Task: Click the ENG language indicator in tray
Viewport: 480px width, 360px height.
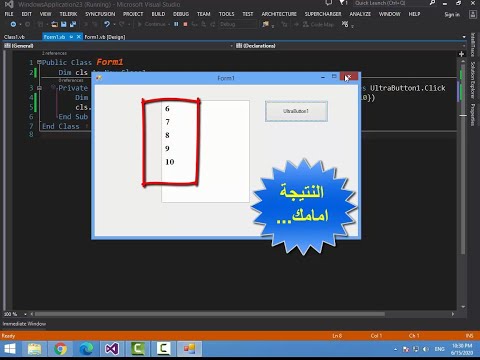Action: coord(439,349)
